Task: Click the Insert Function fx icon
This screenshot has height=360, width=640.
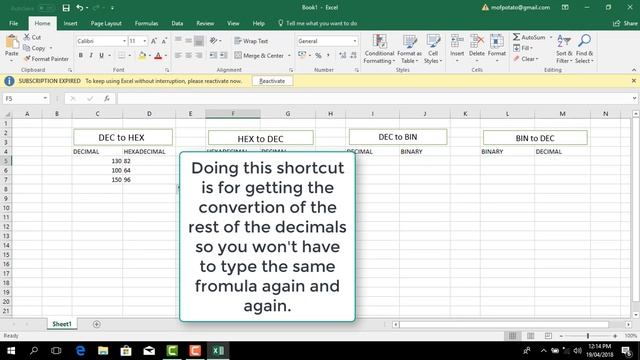Action: tap(107, 98)
